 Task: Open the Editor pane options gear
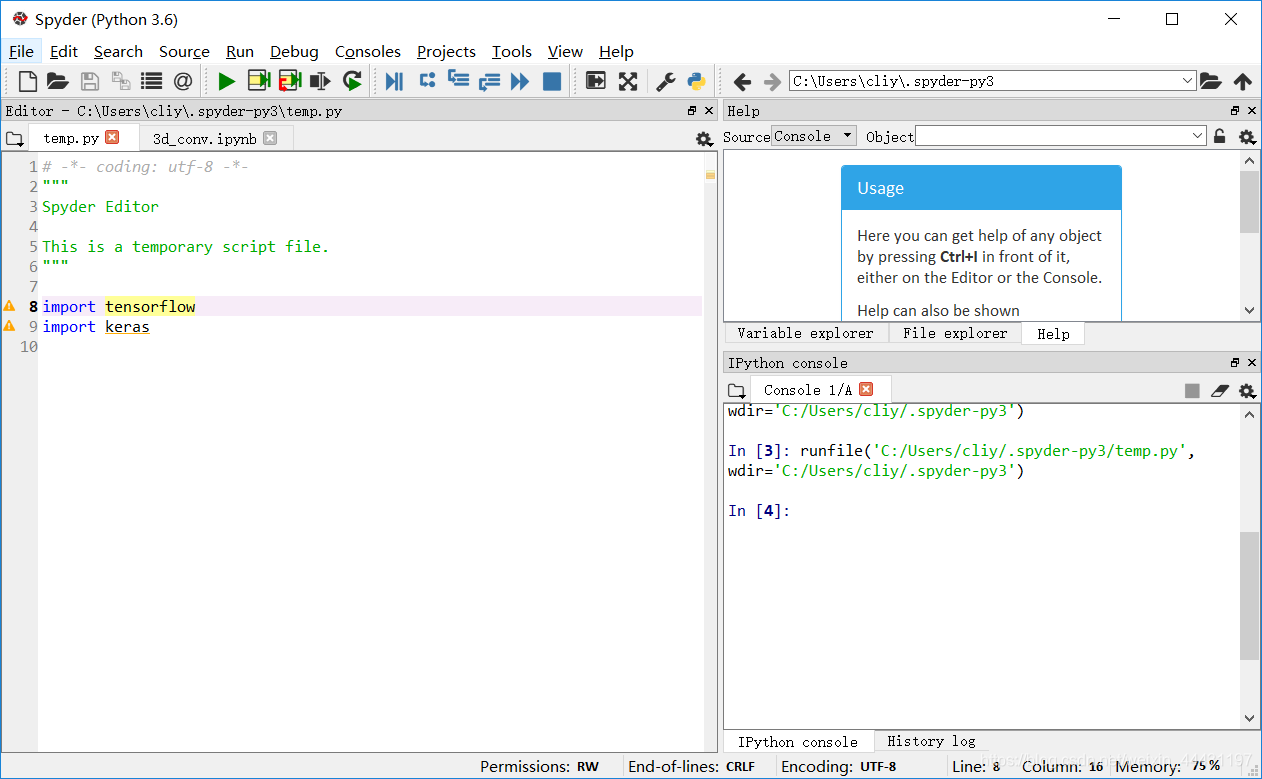pos(704,139)
